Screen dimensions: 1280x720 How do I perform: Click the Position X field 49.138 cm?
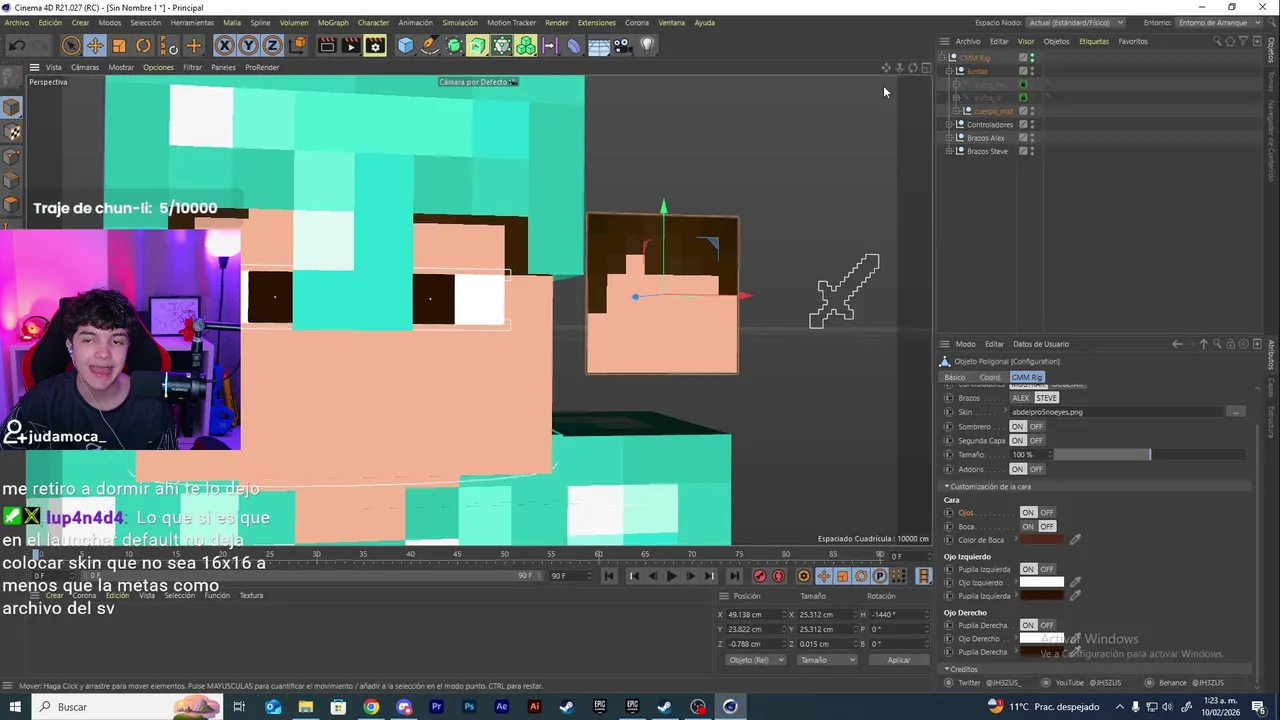point(756,615)
